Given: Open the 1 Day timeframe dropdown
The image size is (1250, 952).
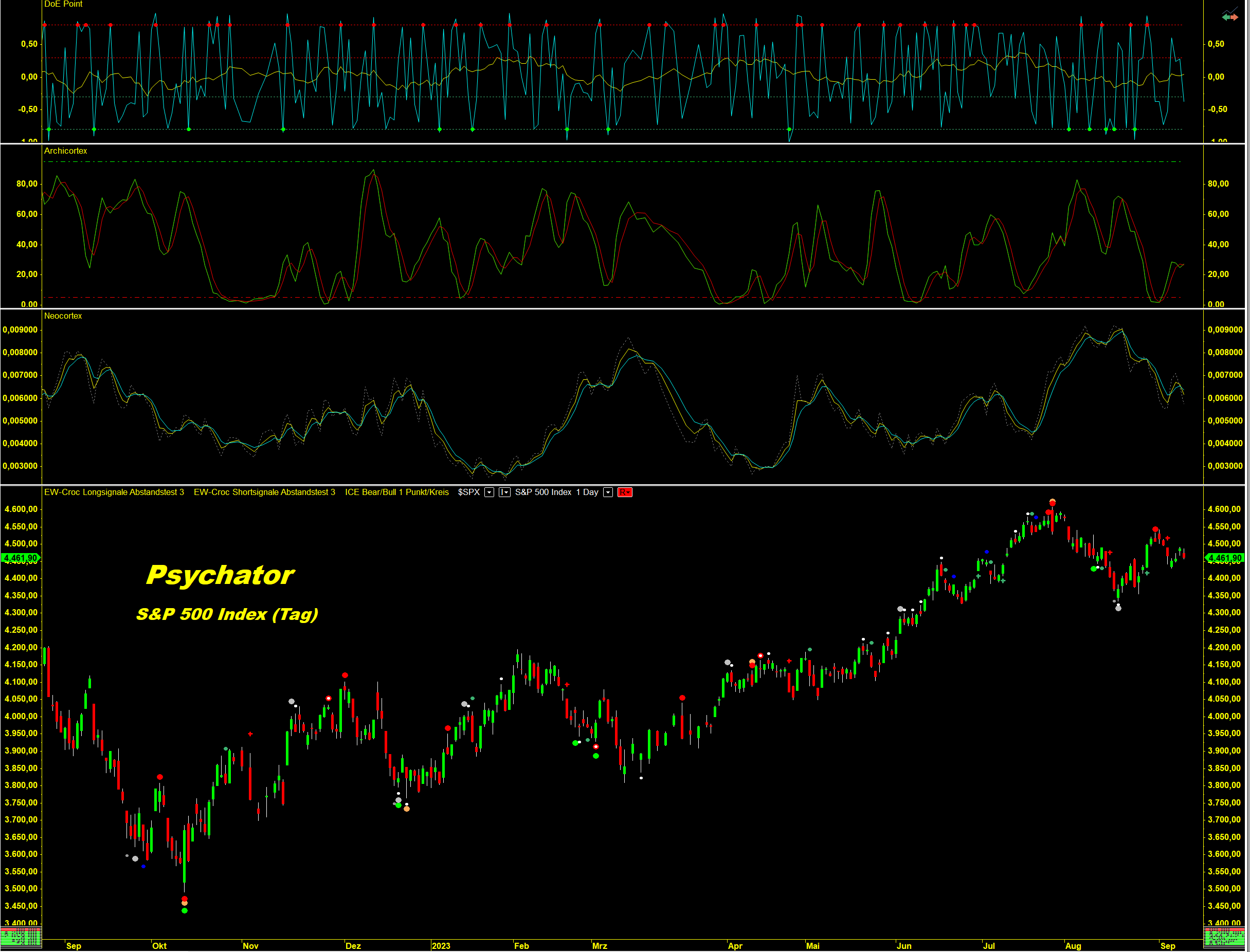Looking at the screenshot, I should pos(608,492).
